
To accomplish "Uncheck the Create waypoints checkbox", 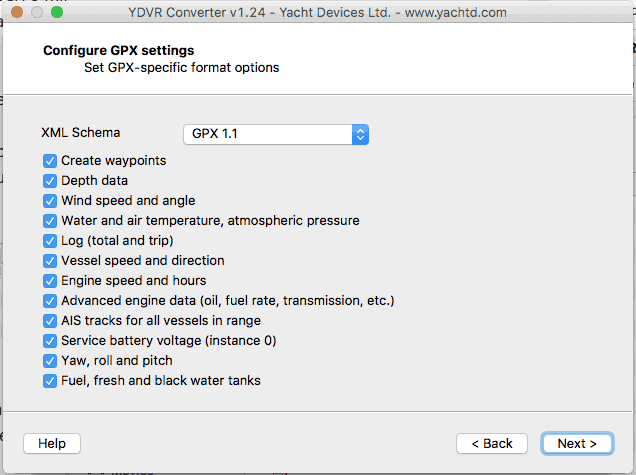I will (50, 161).
